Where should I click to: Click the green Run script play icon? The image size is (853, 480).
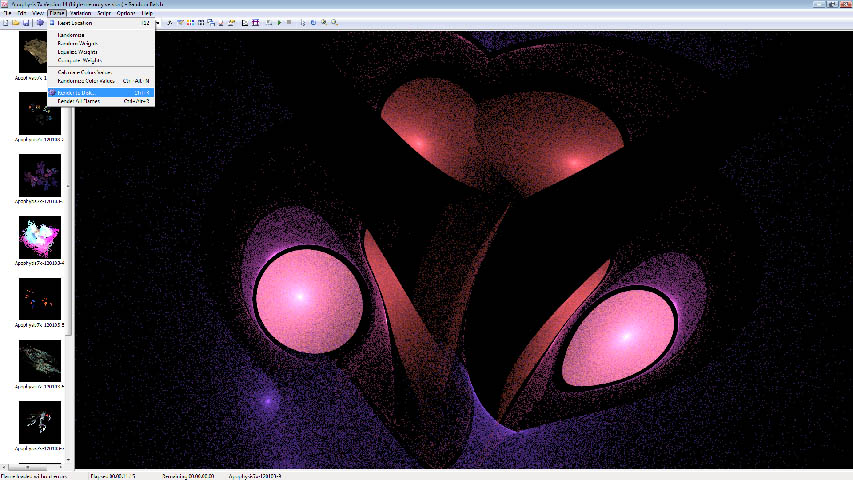coord(280,23)
